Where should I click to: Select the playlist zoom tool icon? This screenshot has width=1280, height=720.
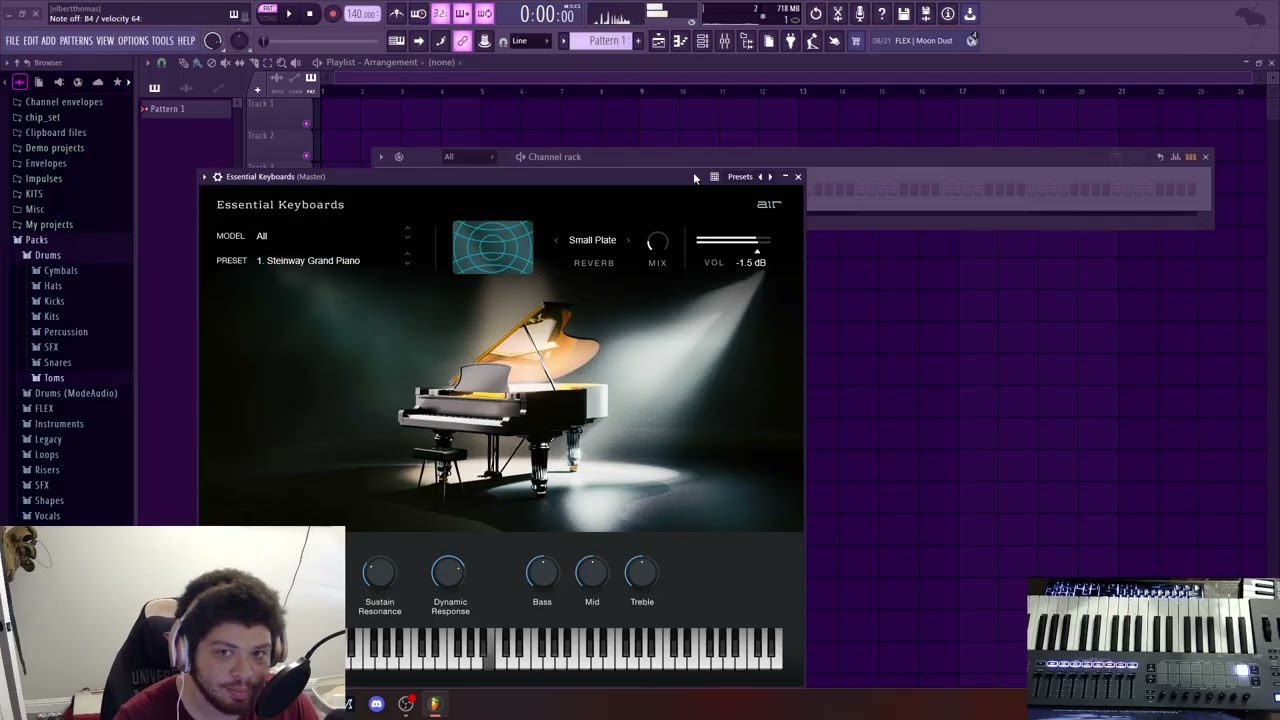coord(281,62)
